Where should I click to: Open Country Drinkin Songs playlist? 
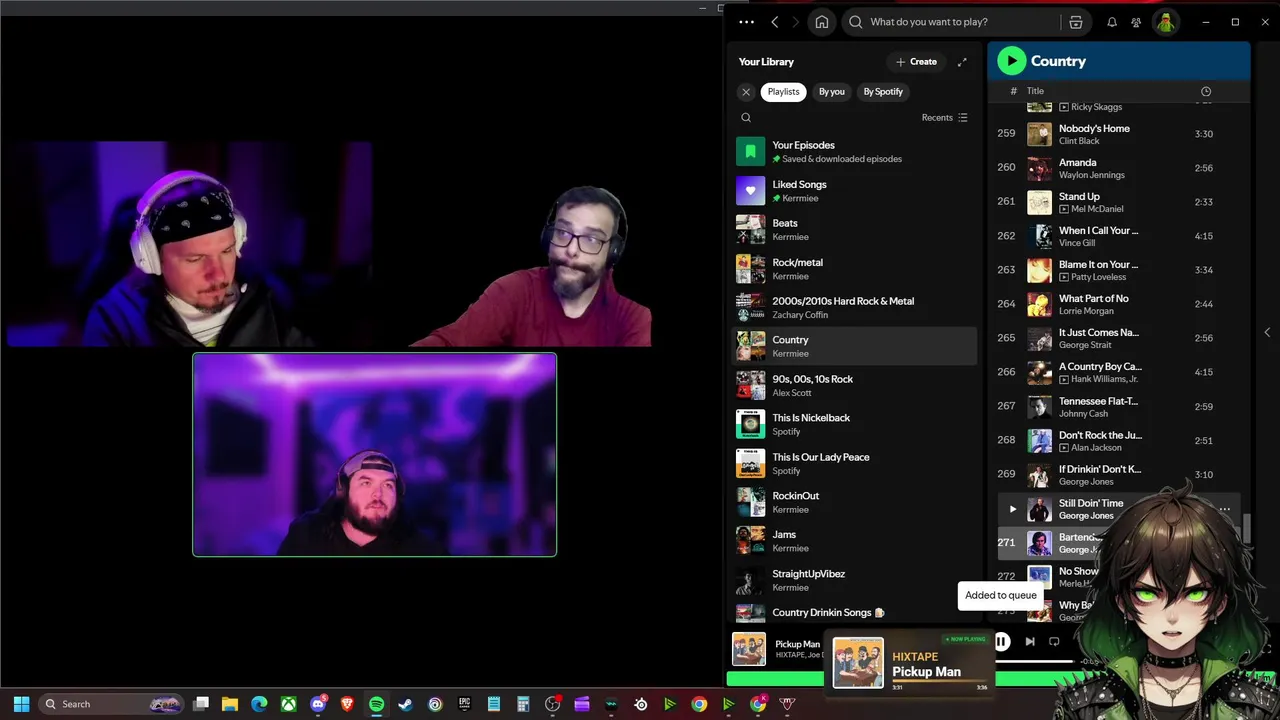click(855, 612)
